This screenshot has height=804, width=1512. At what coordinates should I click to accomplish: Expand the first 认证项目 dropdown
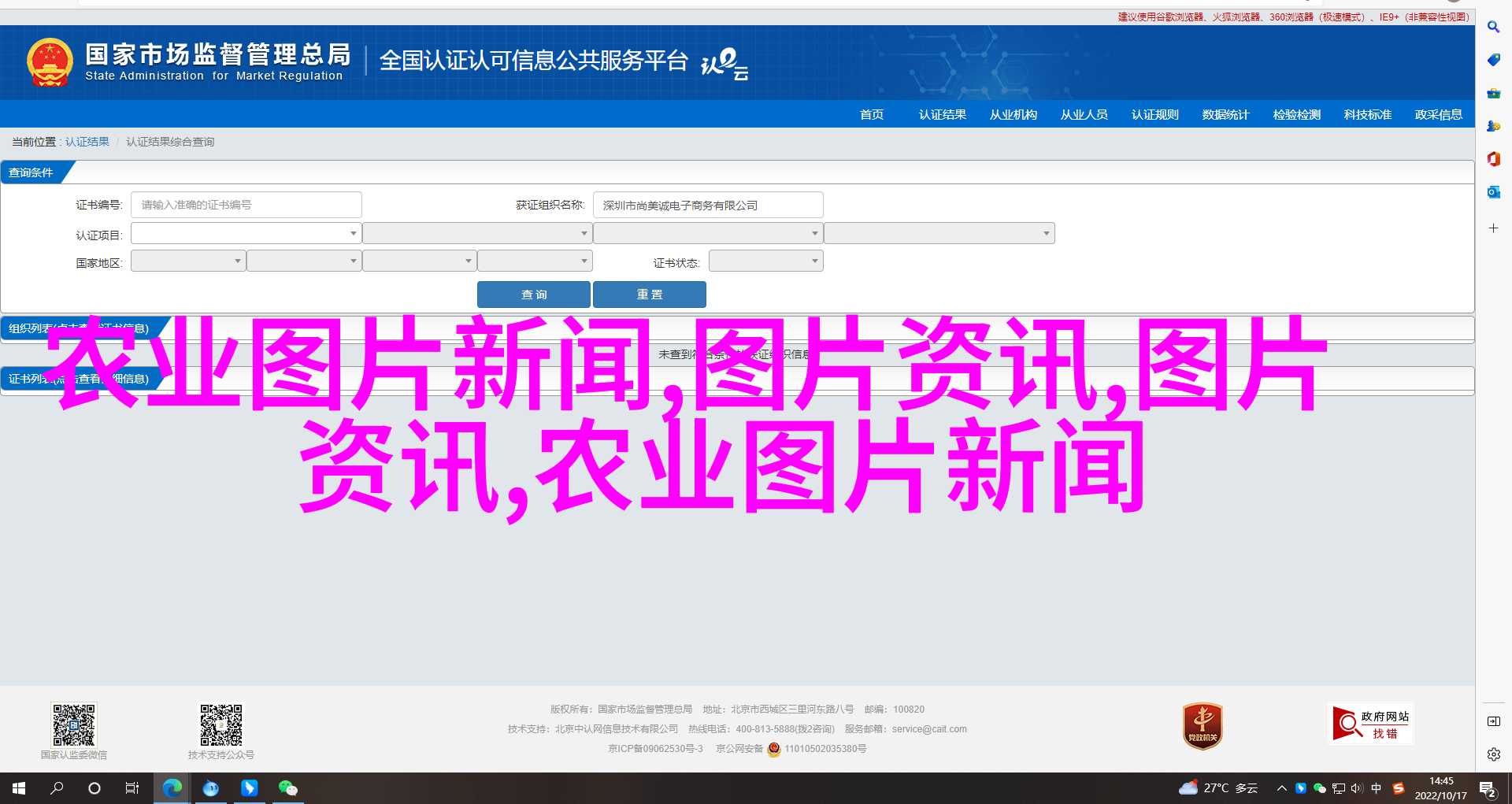pyautogui.click(x=246, y=233)
